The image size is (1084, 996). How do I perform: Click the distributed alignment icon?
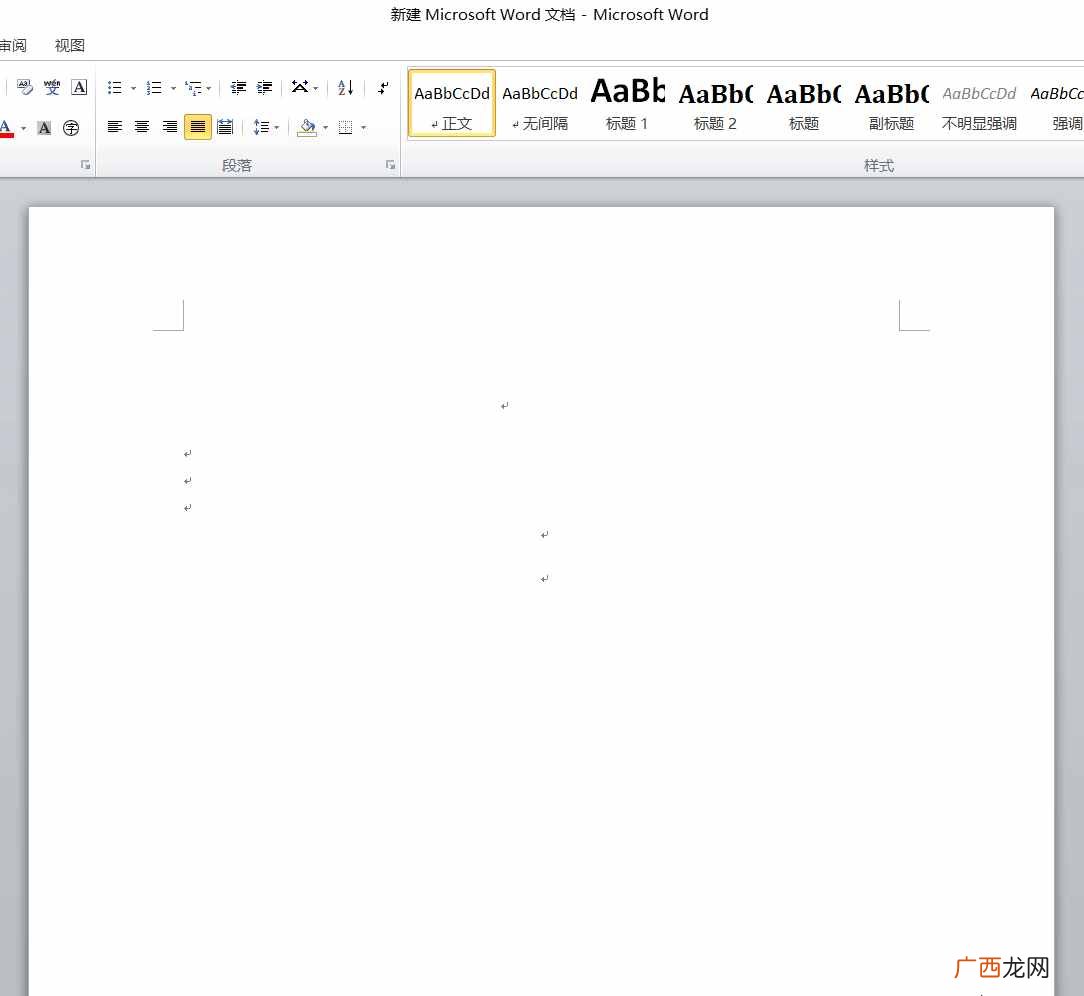225,127
